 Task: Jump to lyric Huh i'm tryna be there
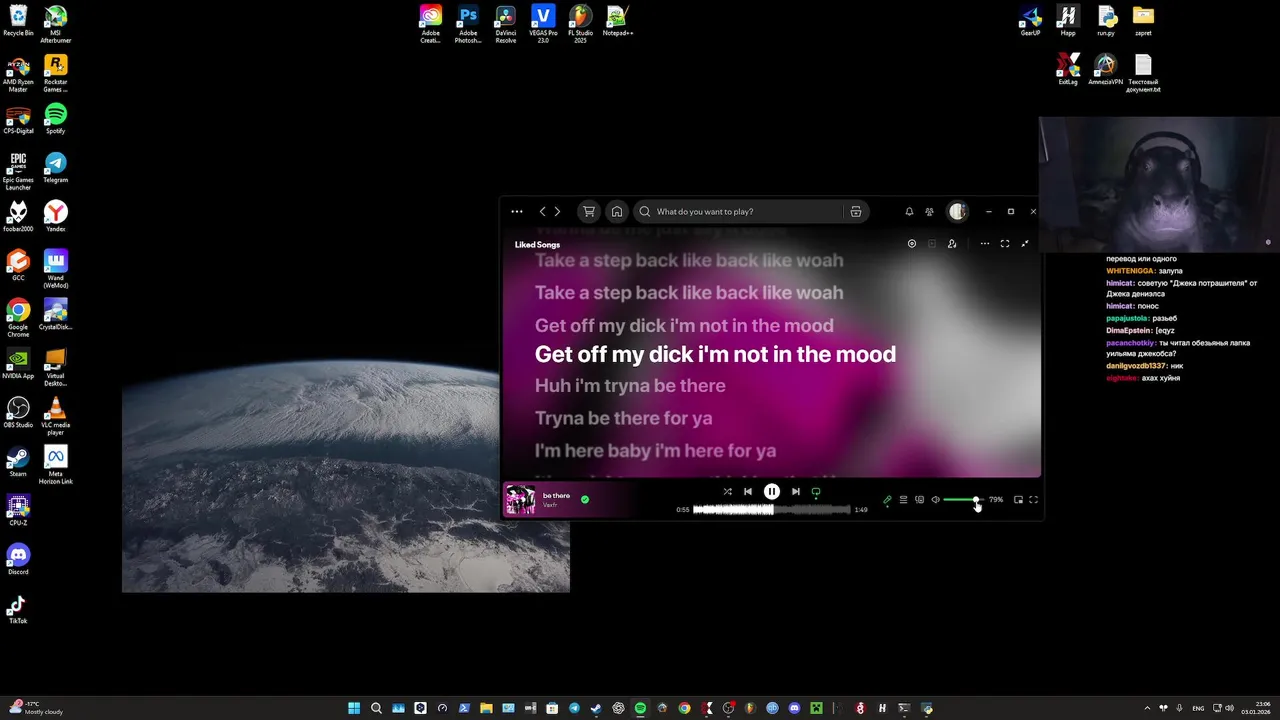630,385
